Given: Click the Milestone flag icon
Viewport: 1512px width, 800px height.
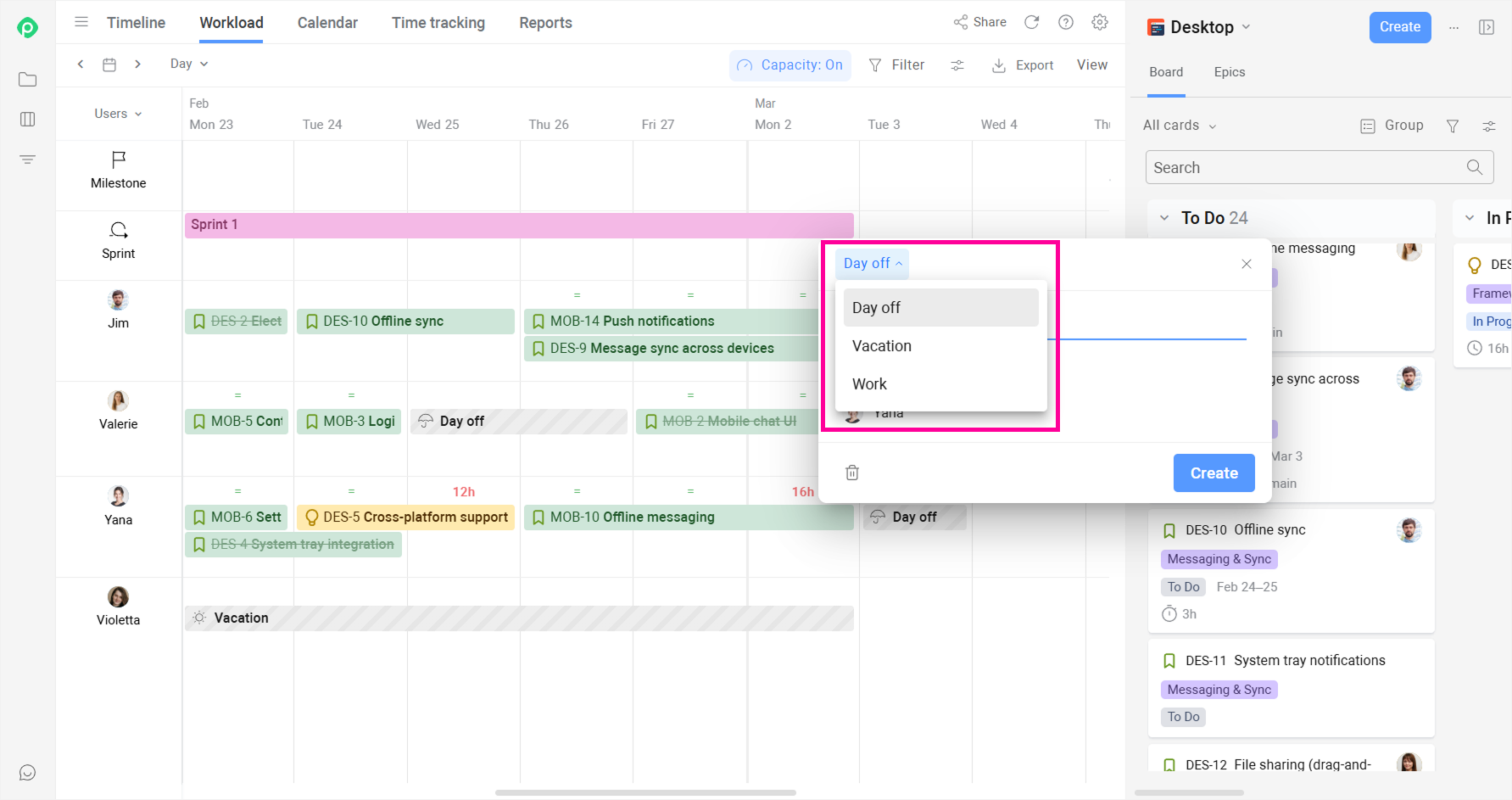Looking at the screenshot, I should point(119,159).
